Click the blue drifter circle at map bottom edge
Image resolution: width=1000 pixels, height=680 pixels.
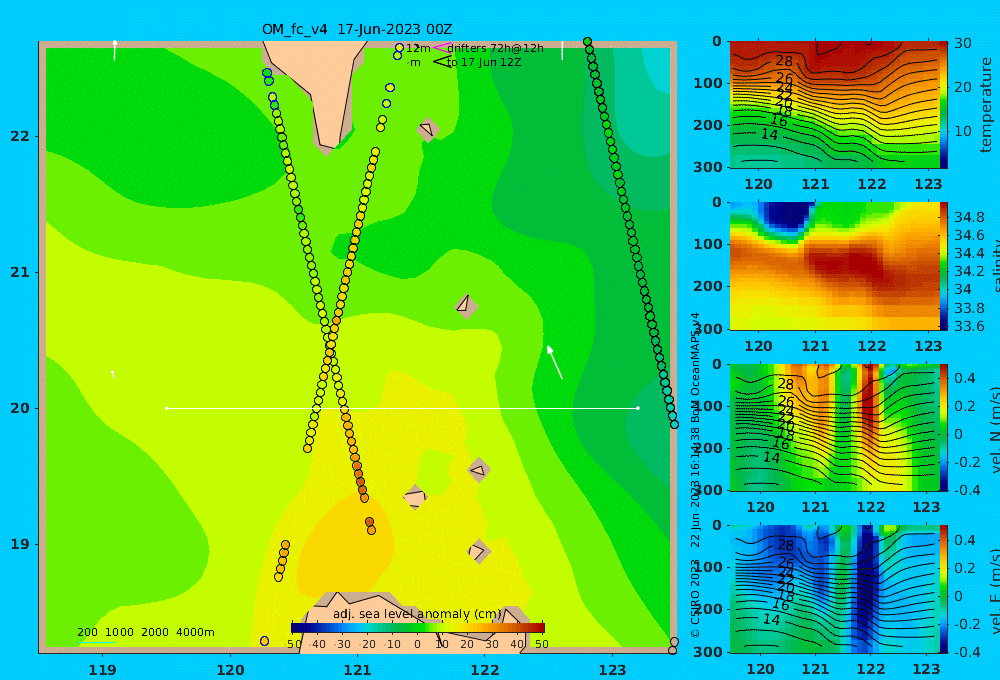point(265,641)
